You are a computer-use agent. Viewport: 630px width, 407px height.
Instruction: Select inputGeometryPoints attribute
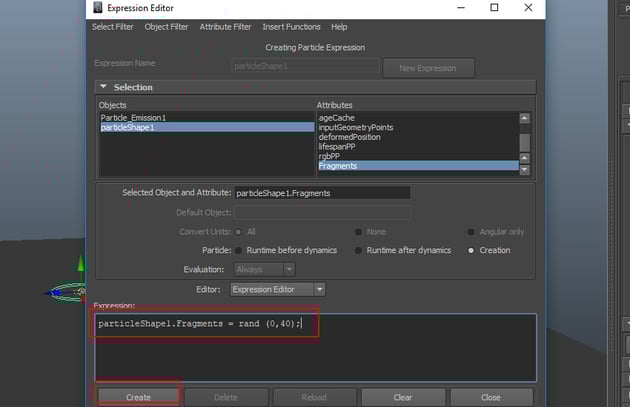418,127
